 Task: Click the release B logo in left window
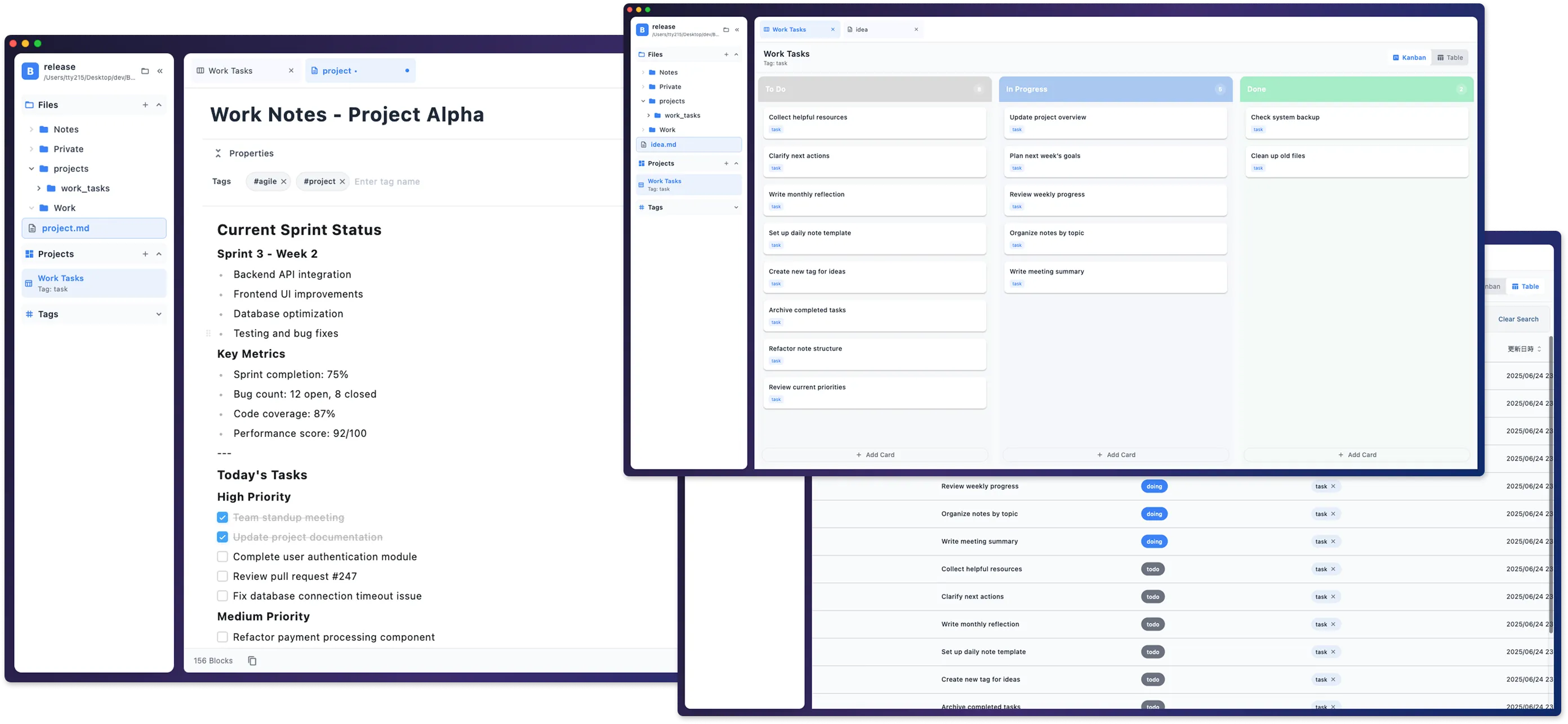point(30,71)
